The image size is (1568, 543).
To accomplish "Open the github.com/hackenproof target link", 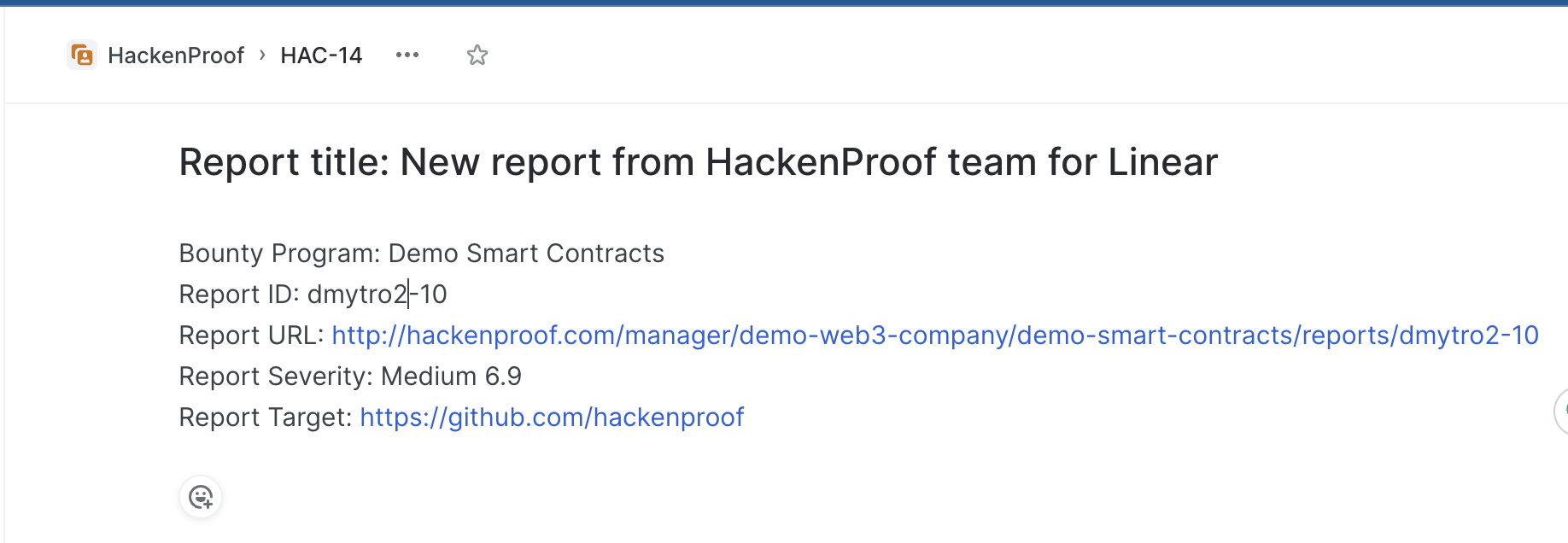I will pyautogui.click(x=552, y=417).
